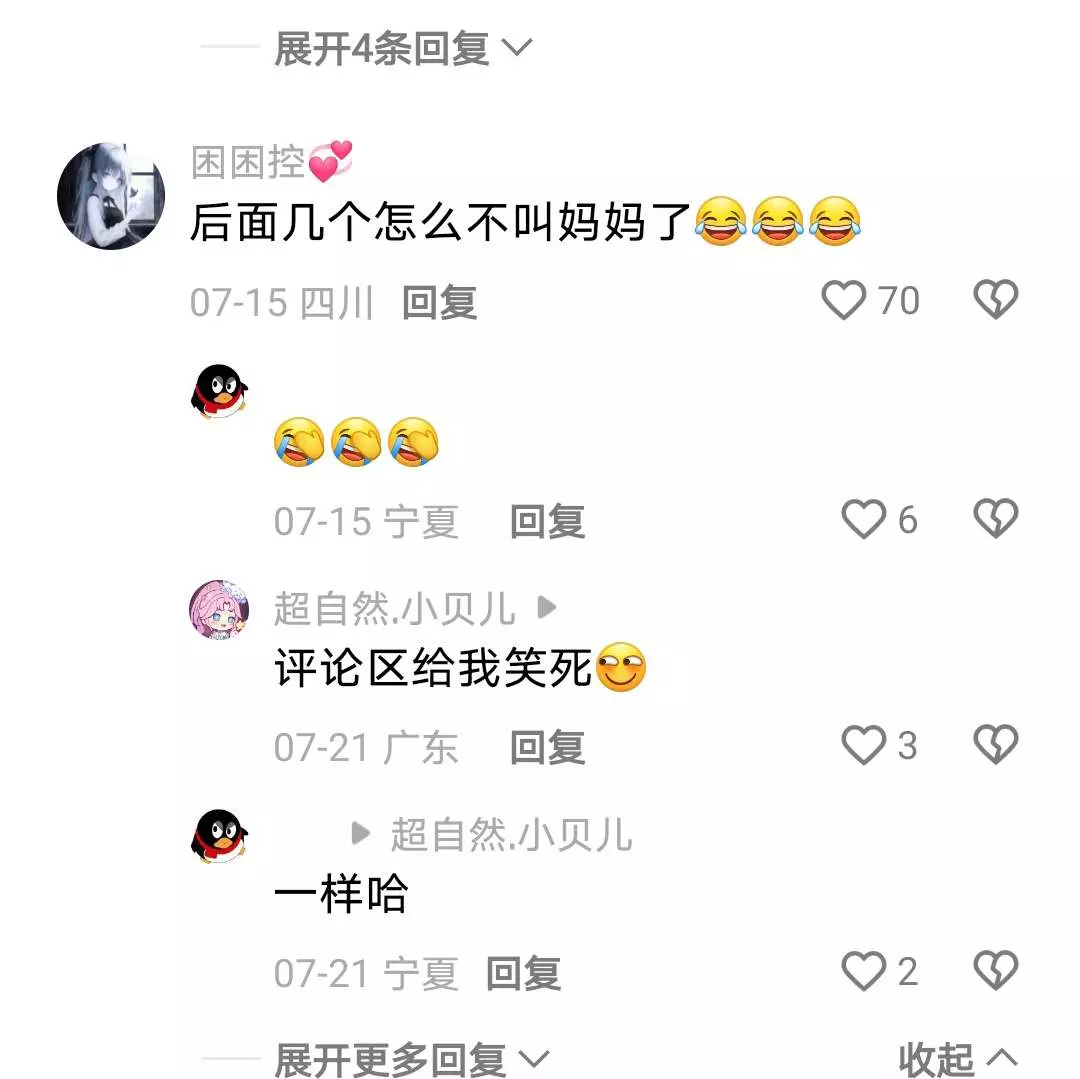
Task: Reply to the 07-15 宁夏 emoji comment
Action: [x=548, y=521]
